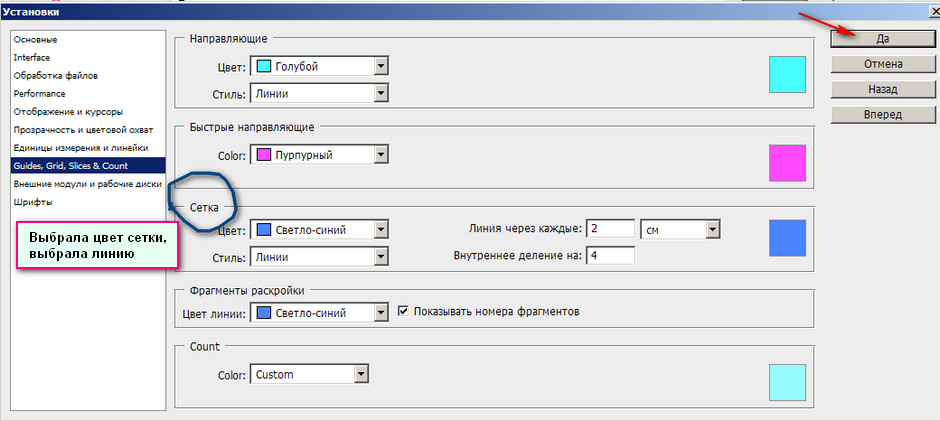Click the cyan guides color swatch
This screenshot has width=940, height=421.
pos(787,74)
